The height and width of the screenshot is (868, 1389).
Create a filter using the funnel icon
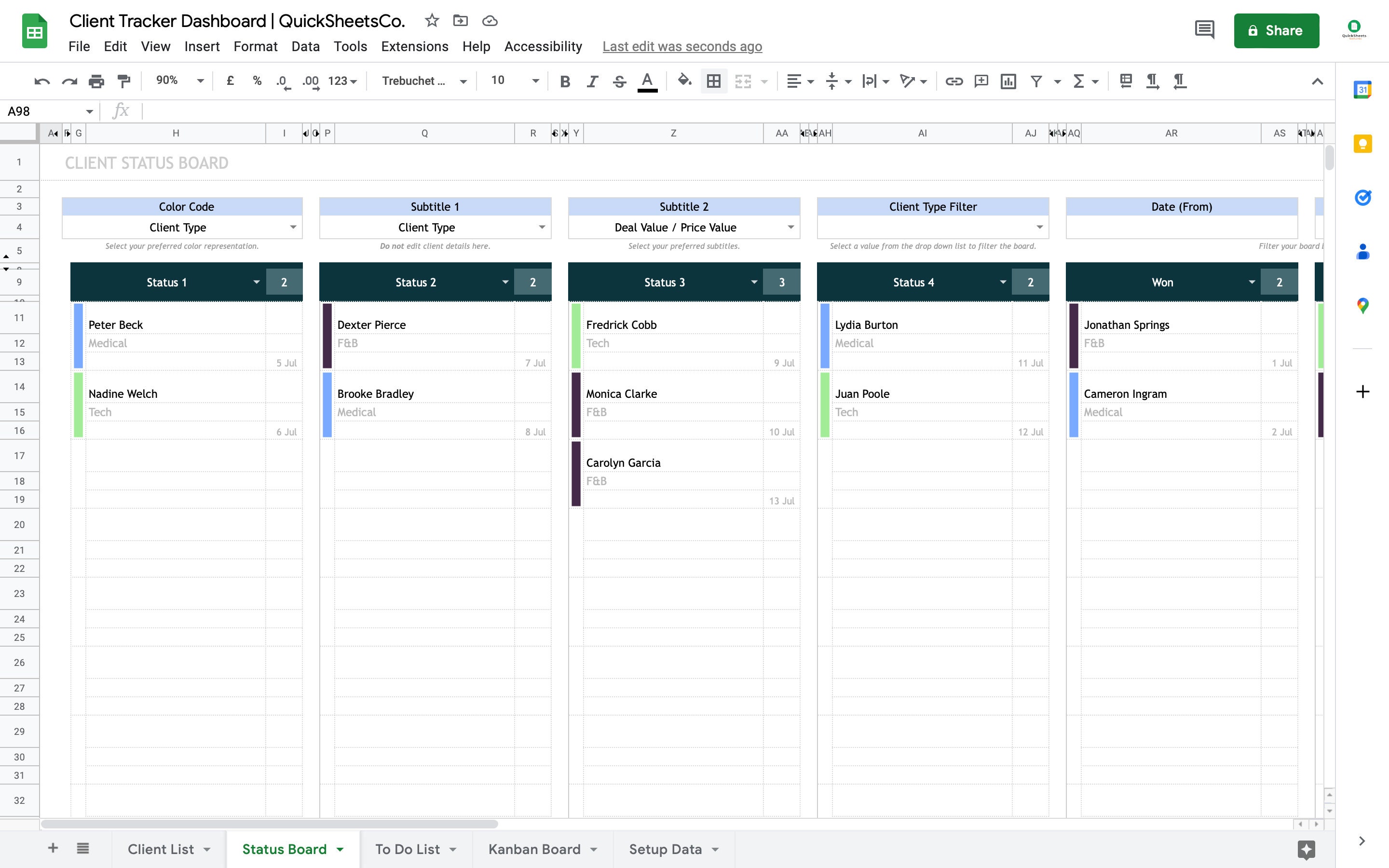tap(1035, 81)
